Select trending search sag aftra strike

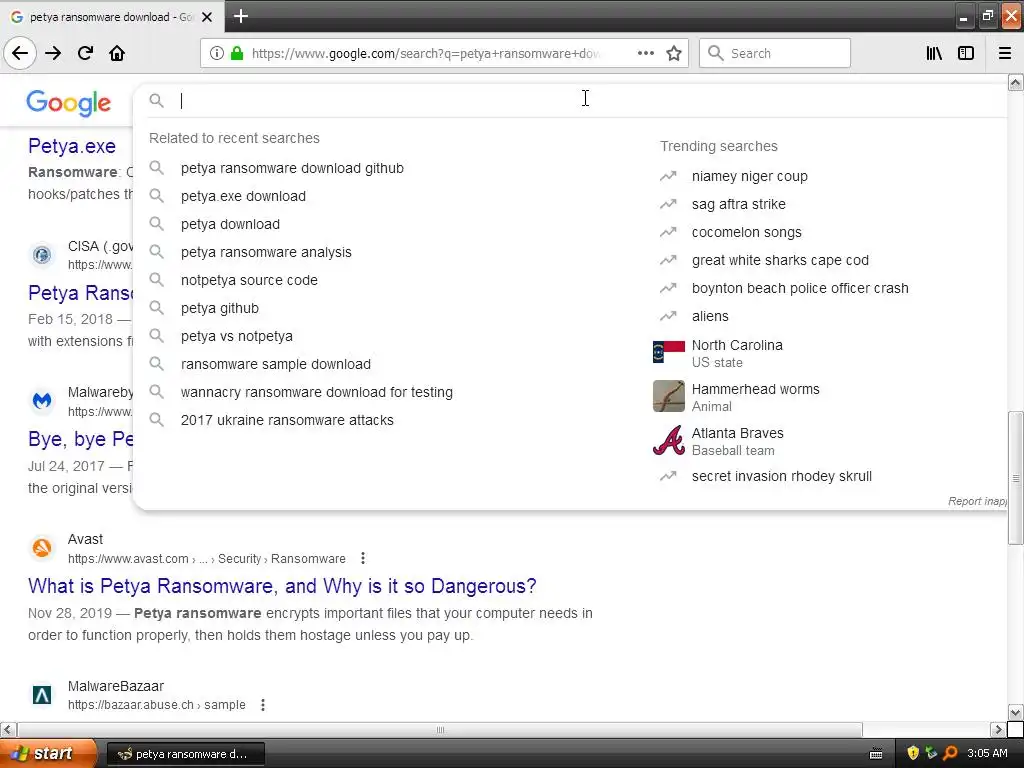[738, 204]
